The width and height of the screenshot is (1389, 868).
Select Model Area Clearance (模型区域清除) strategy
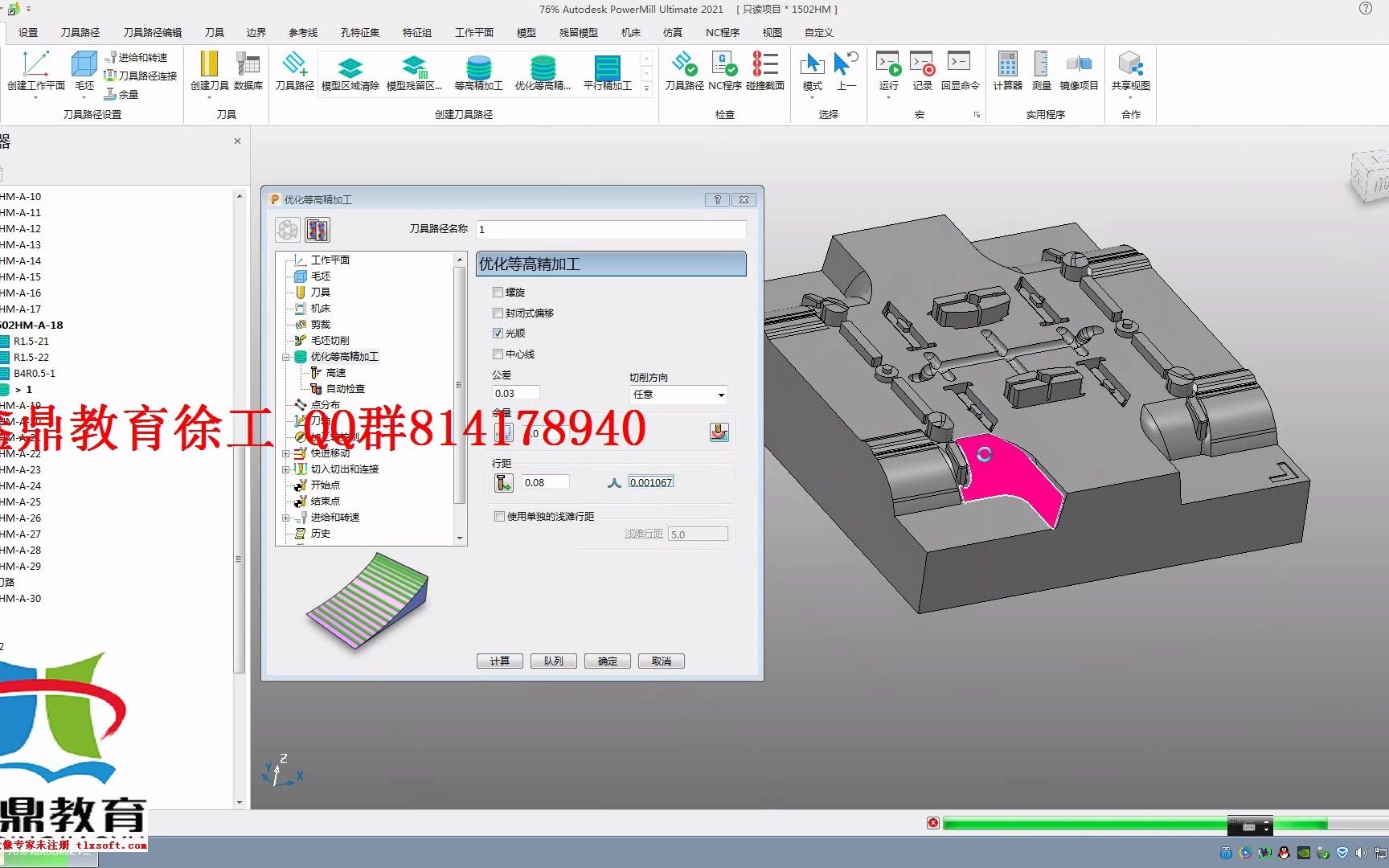[350, 72]
